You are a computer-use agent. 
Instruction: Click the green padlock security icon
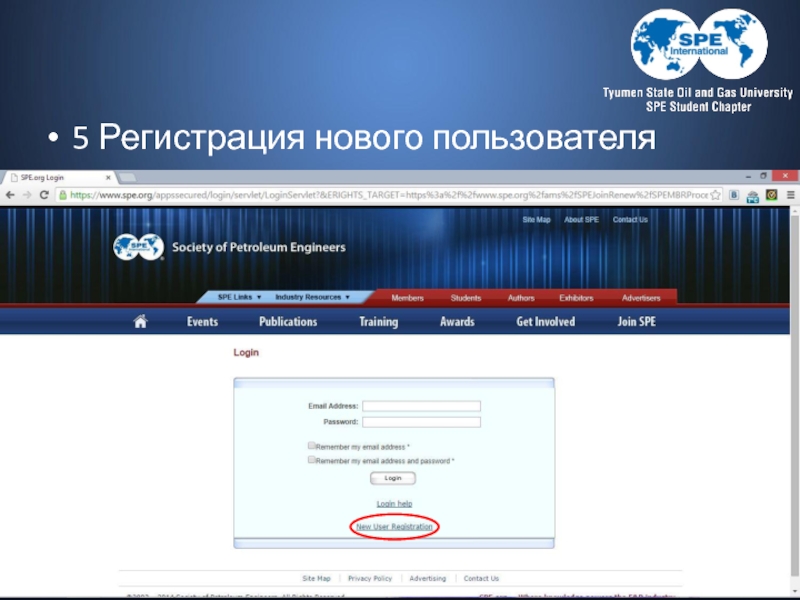[x=62, y=195]
